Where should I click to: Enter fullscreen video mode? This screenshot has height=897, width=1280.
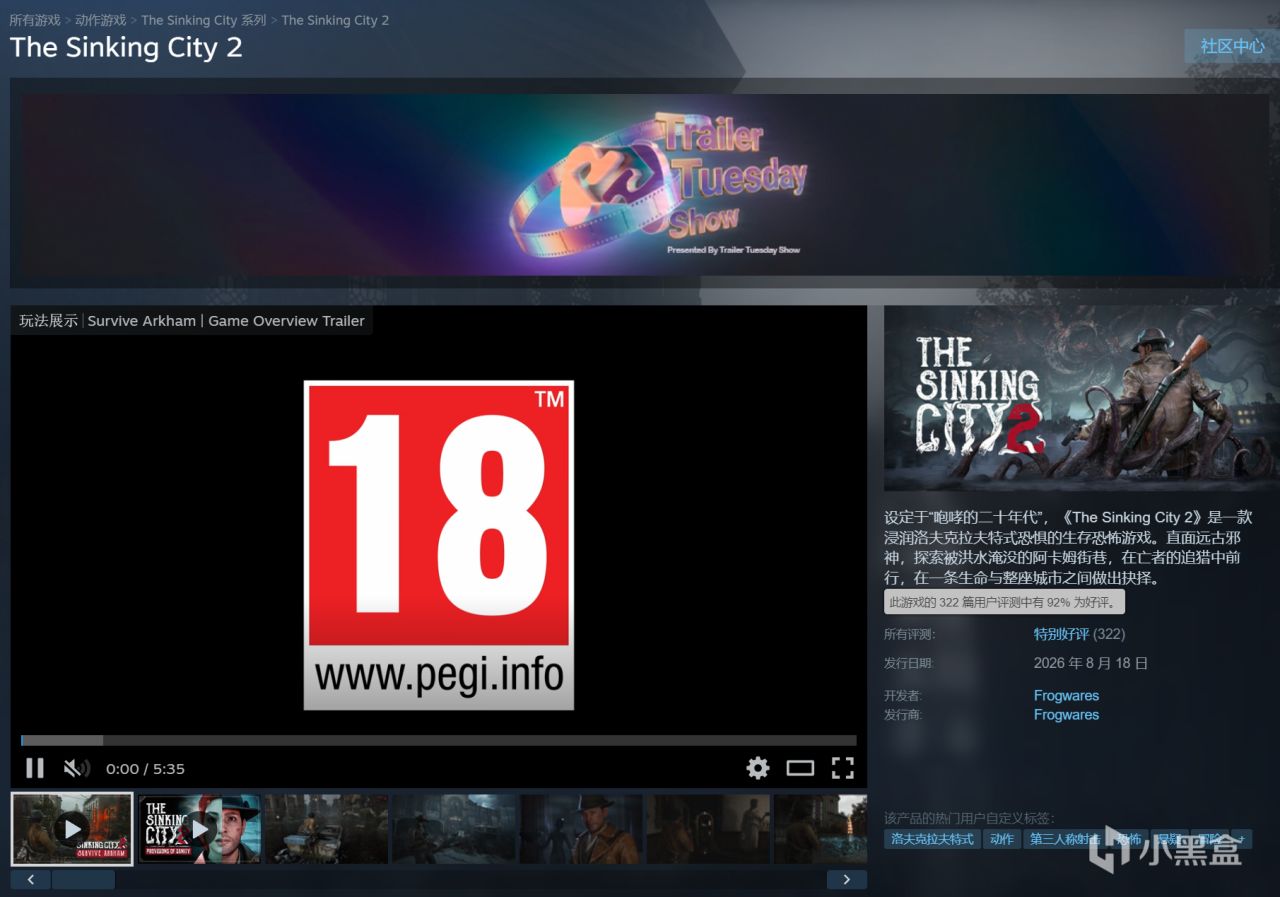[x=843, y=768]
